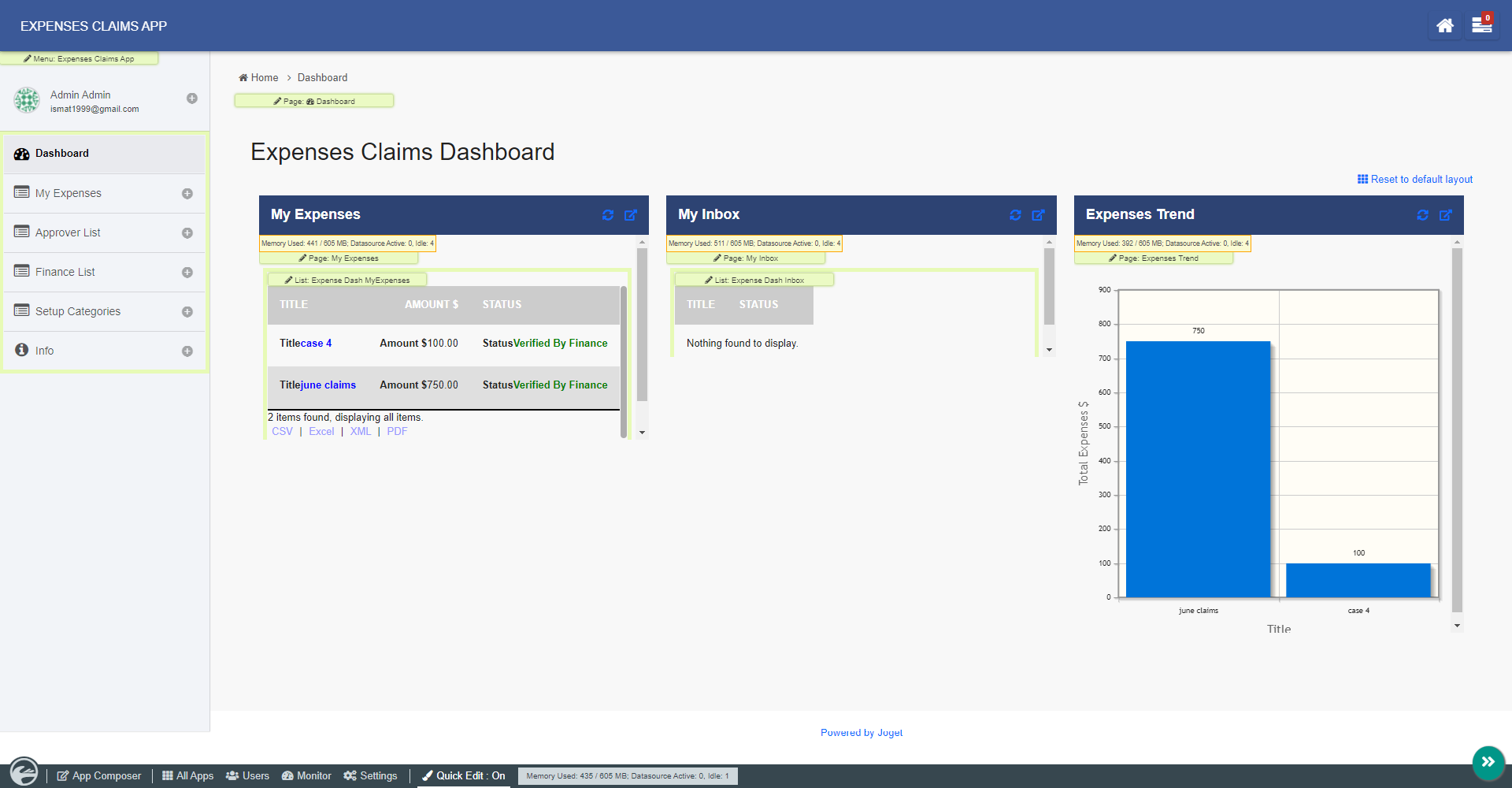Edit the Page: Dashboard quick-edit tag
The width and height of the screenshot is (1512, 788).
(314, 102)
